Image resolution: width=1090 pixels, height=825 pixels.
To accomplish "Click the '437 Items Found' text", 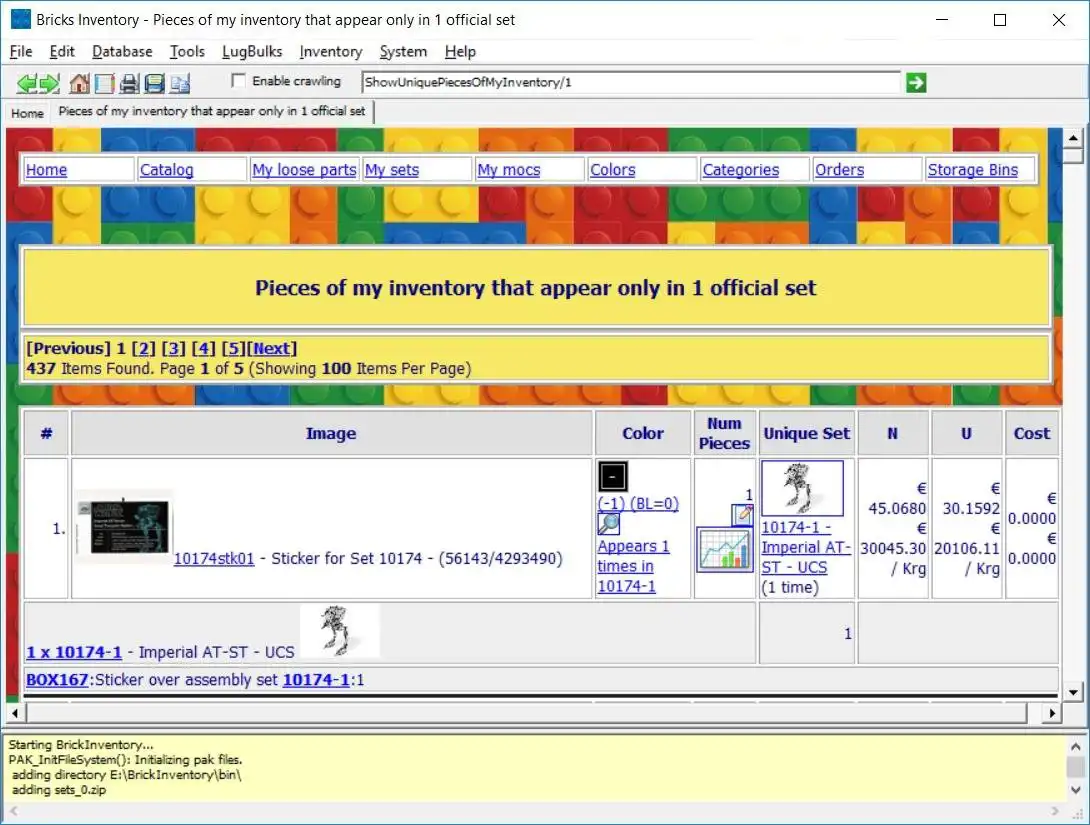I will [x=90, y=368].
